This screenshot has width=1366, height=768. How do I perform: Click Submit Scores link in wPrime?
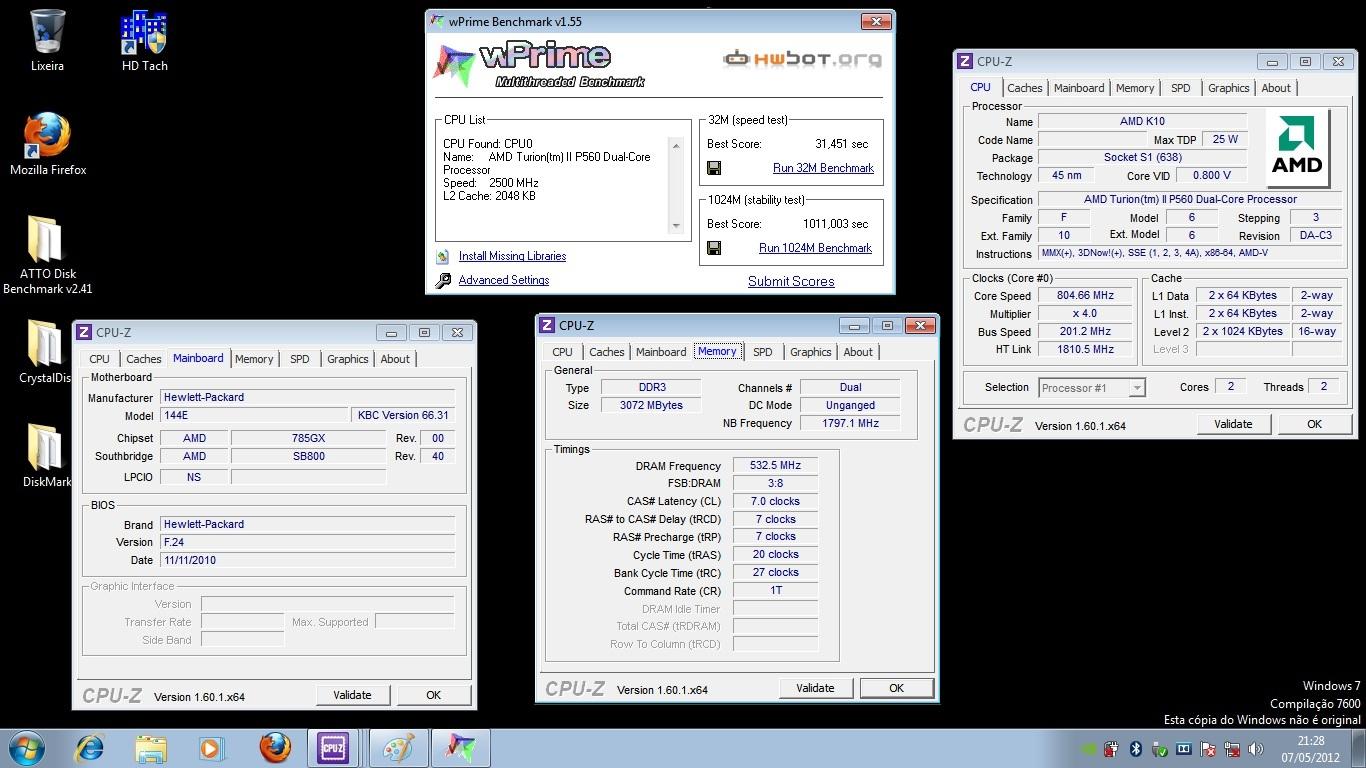click(791, 281)
